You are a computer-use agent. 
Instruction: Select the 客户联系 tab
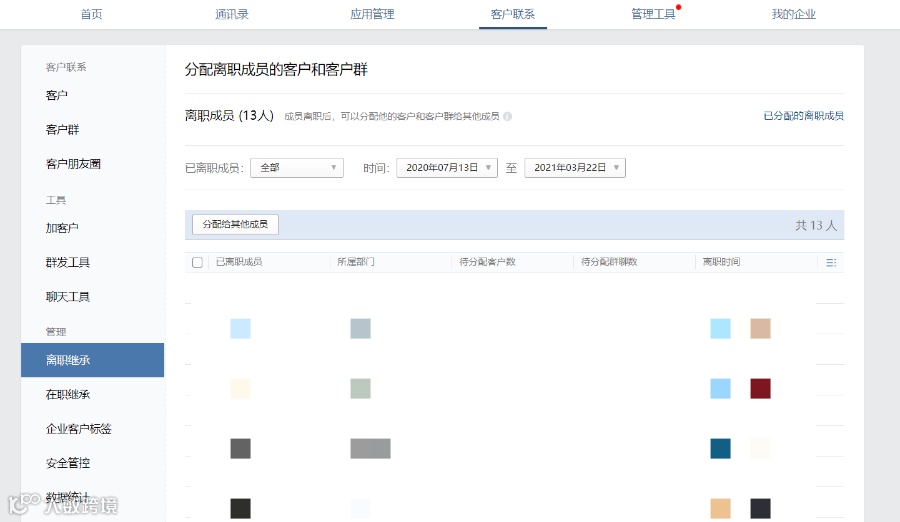tap(513, 14)
